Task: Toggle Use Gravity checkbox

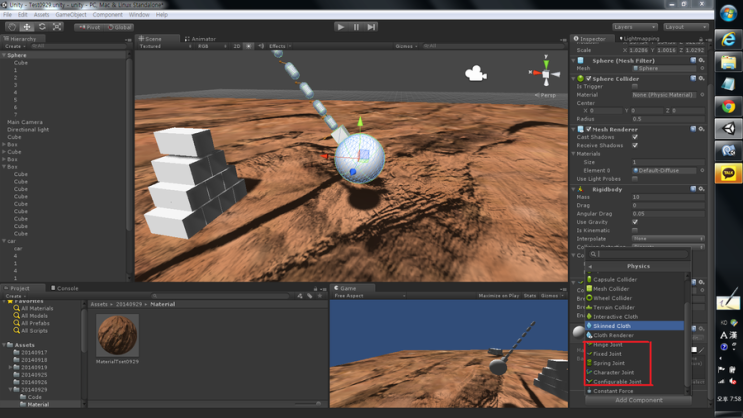Action: (x=635, y=222)
